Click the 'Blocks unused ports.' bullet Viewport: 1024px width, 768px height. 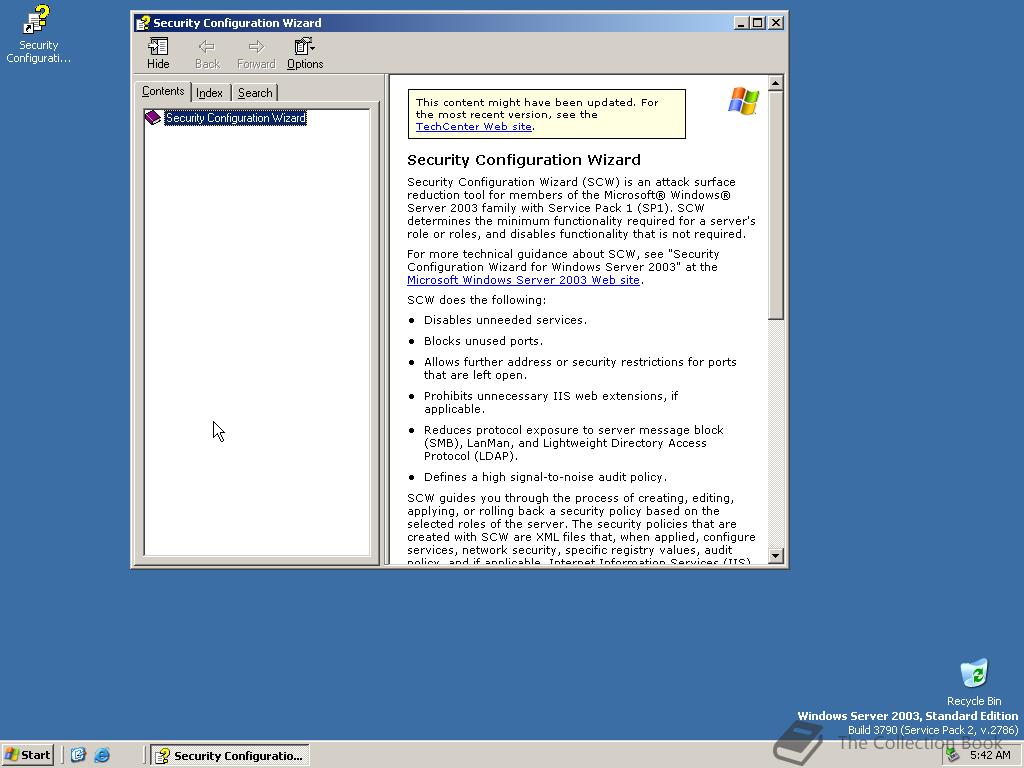[483, 341]
